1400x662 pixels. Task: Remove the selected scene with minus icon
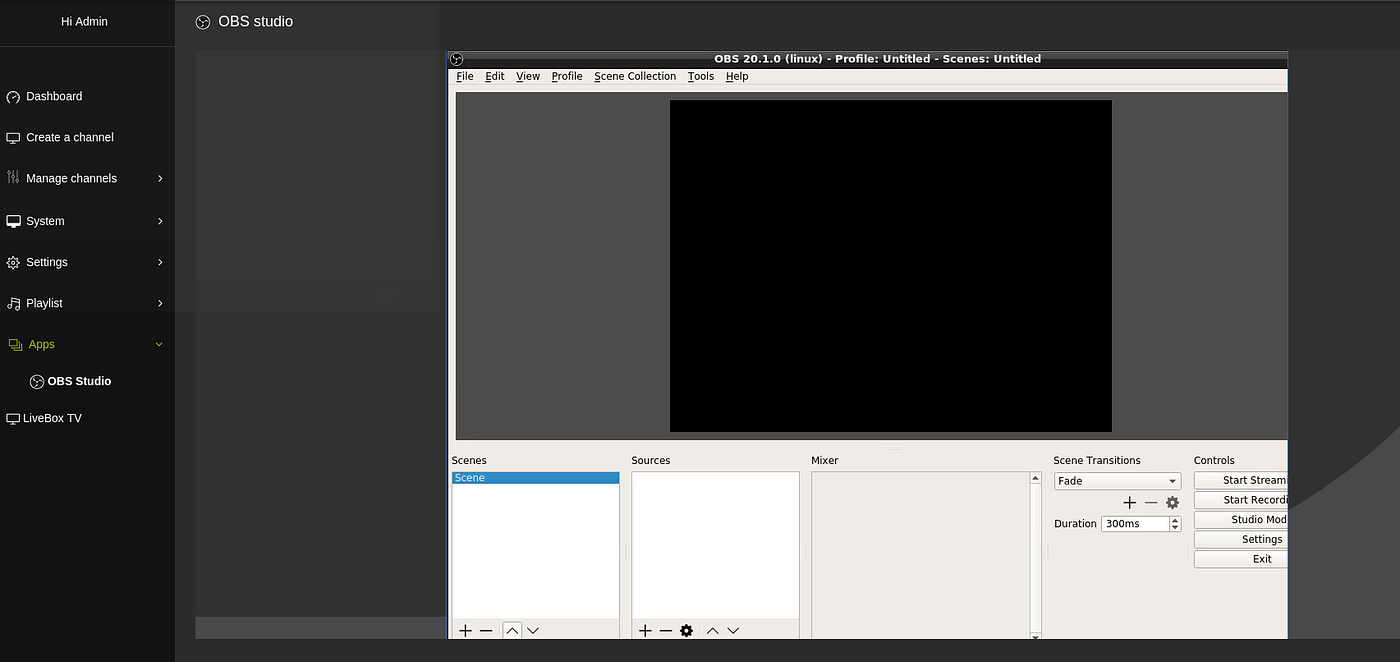[x=486, y=631]
